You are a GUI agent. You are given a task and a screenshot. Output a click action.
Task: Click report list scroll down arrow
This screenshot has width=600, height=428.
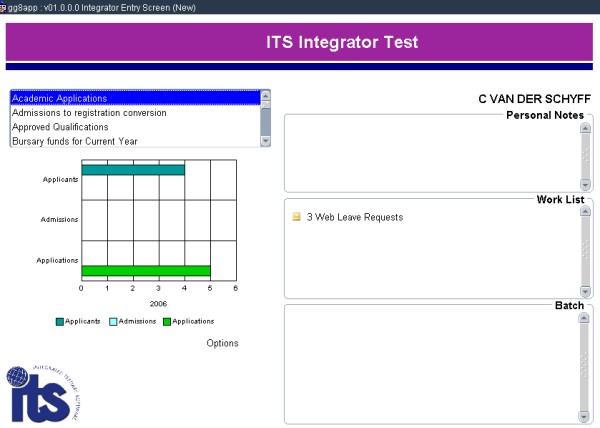[x=265, y=141]
